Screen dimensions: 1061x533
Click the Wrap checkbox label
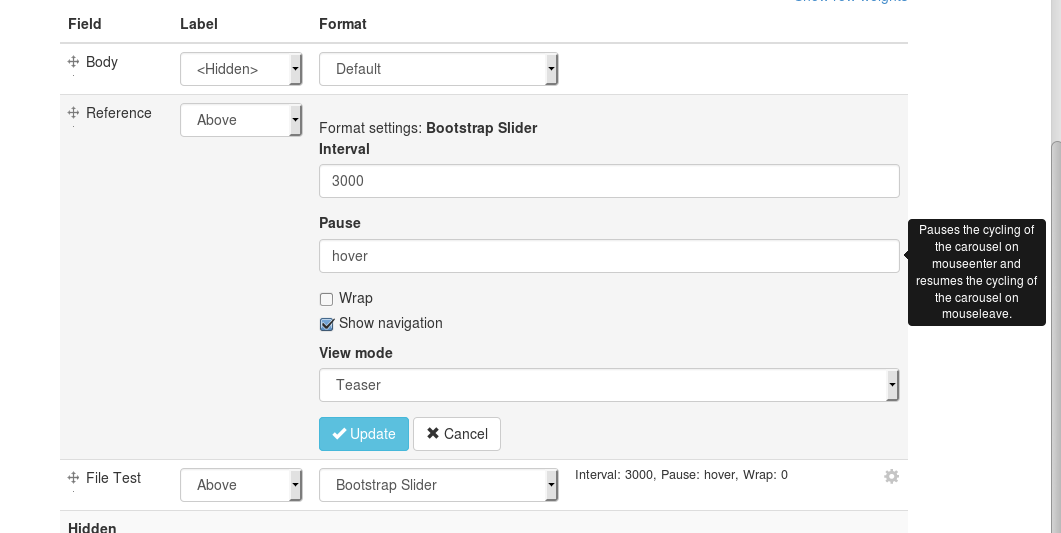[355, 298]
